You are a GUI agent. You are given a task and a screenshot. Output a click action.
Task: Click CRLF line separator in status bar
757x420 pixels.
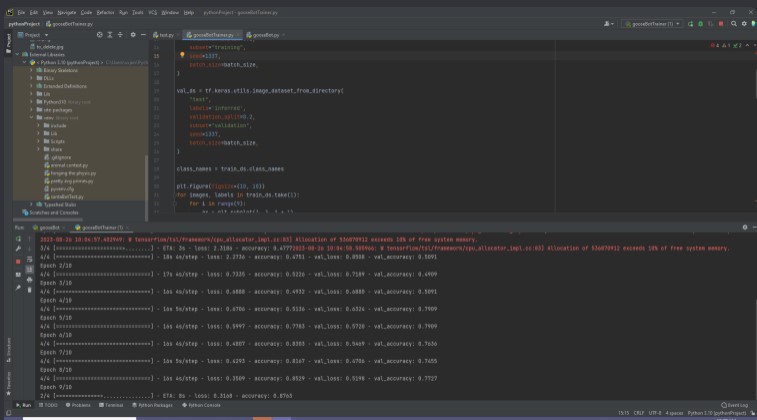click(x=639, y=413)
